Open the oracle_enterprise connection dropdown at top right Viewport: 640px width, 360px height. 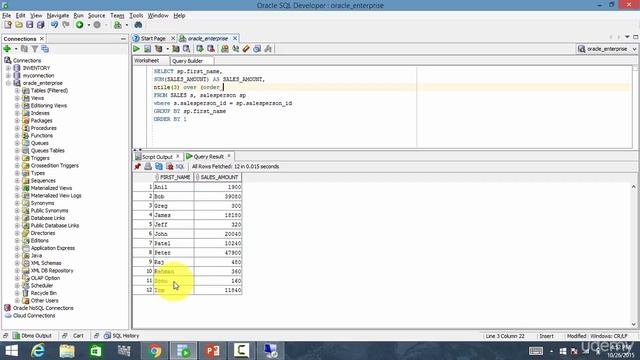[x=634, y=49]
